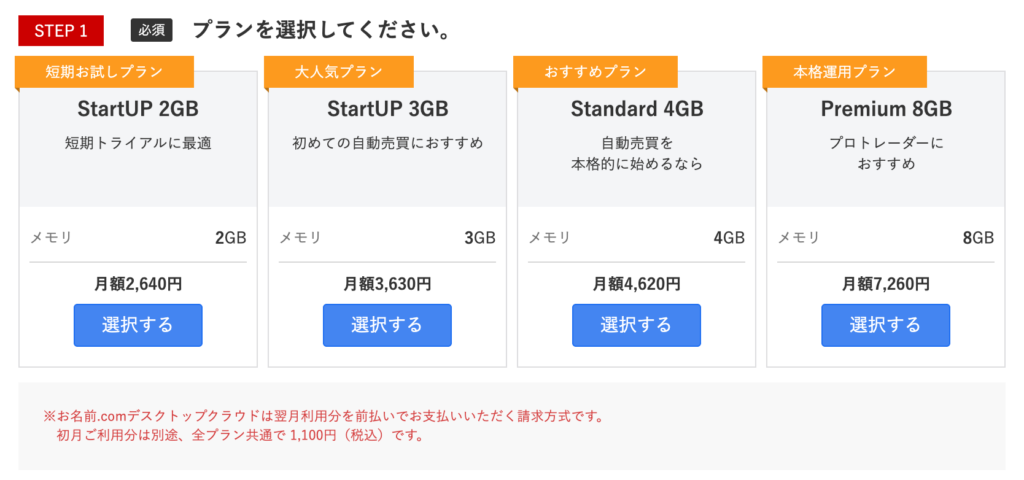
Task: Click the dark 必須 label badge
Action: coord(151,30)
